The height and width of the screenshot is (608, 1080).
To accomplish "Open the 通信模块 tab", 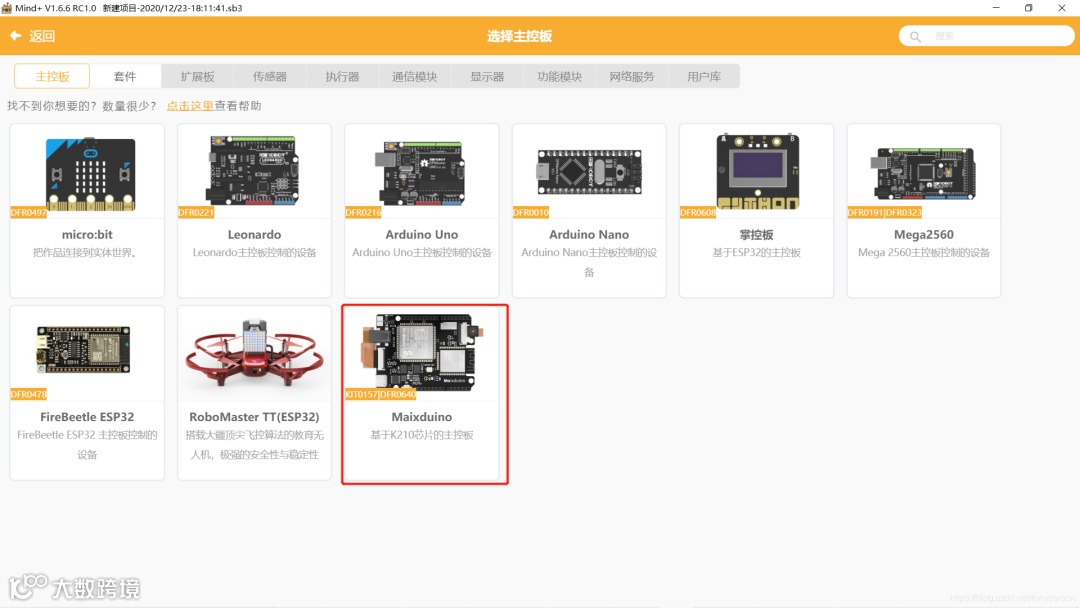I will point(415,76).
